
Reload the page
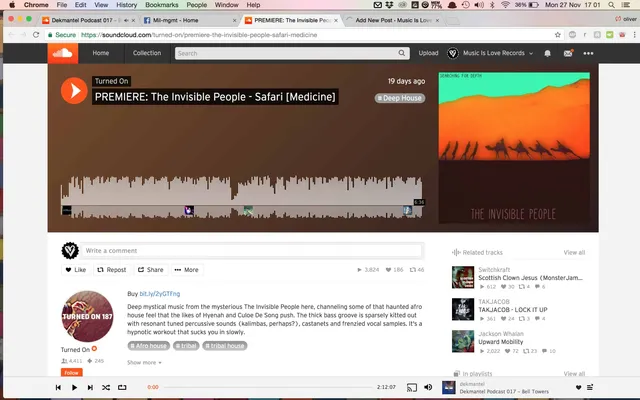point(36,35)
